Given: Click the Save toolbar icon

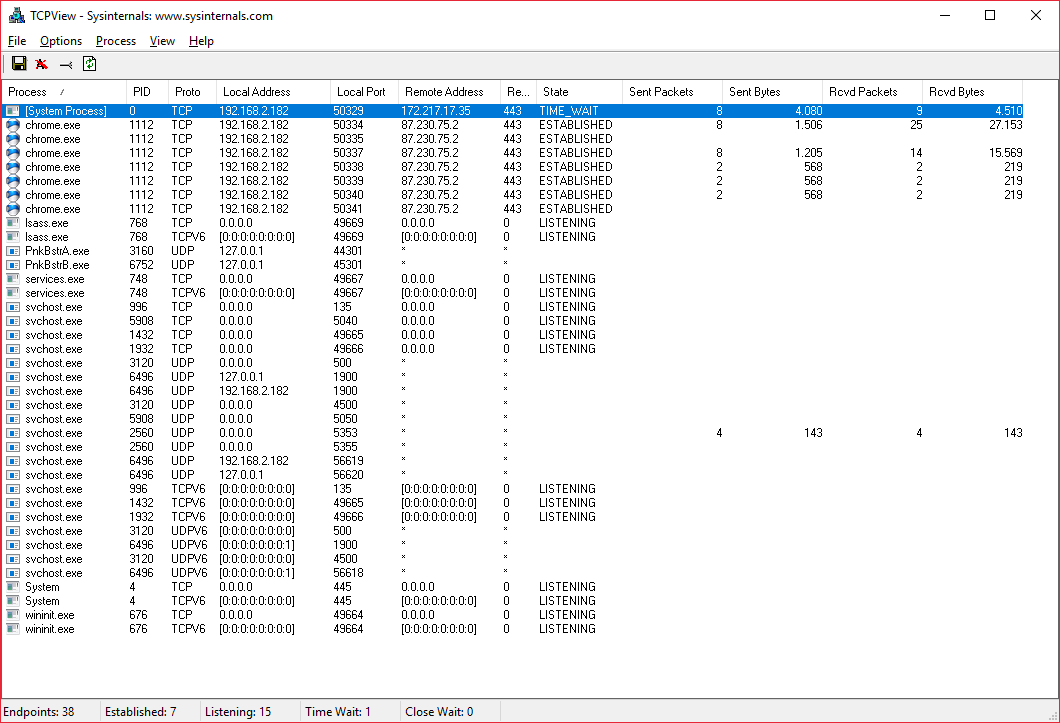Looking at the screenshot, I should pos(19,64).
